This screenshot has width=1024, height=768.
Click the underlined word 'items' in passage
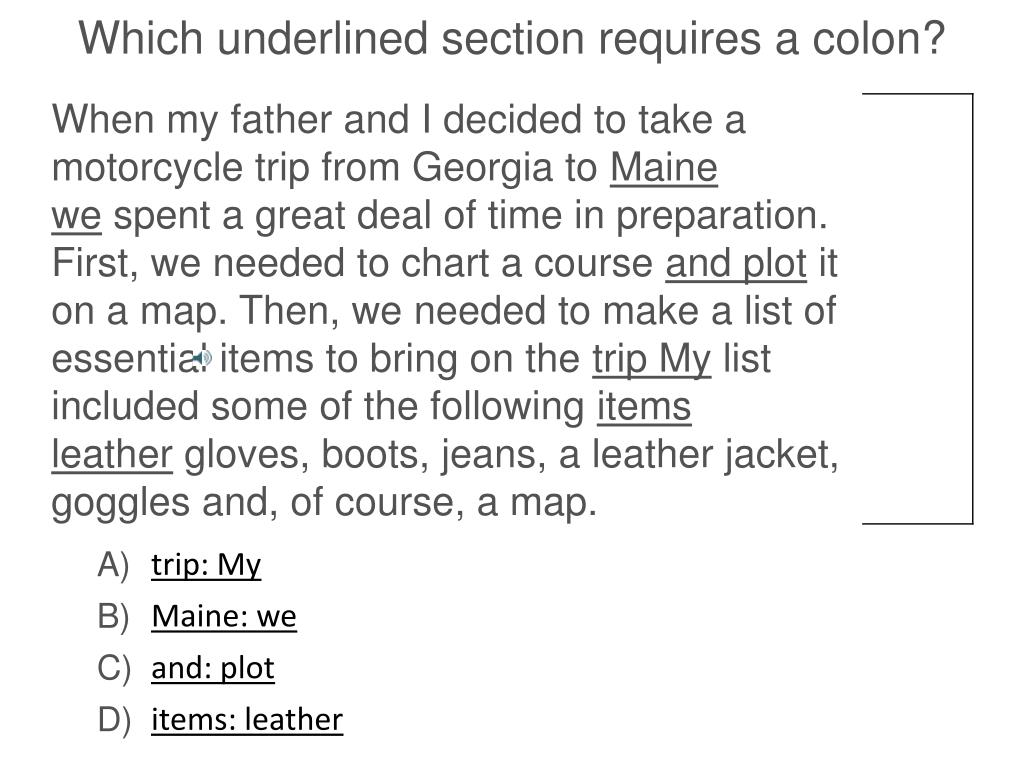644,407
